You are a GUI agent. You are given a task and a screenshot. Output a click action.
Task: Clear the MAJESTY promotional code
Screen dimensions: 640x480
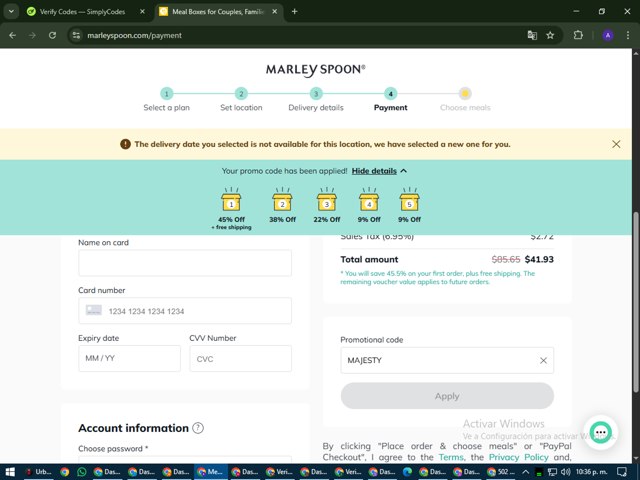pos(543,360)
